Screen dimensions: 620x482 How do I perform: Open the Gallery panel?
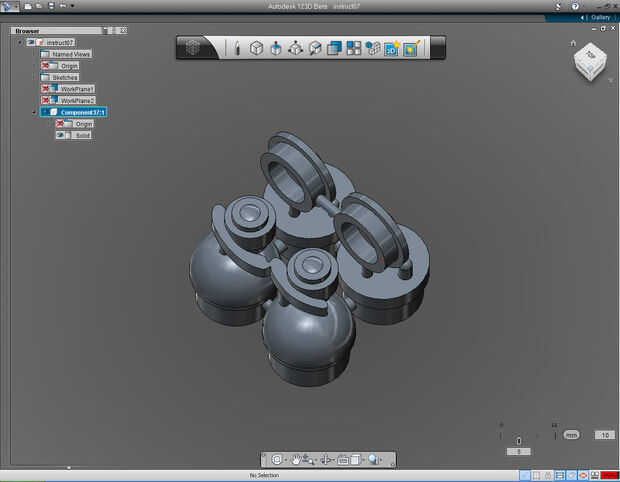click(x=599, y=17)
